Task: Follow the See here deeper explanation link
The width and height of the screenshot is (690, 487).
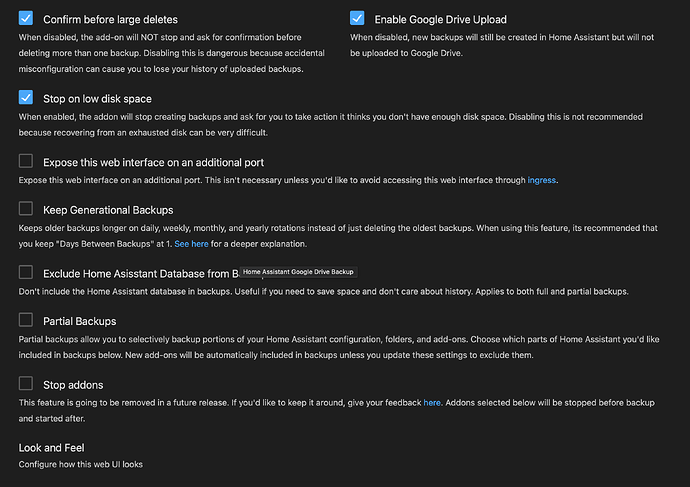Action: (191, 244)
